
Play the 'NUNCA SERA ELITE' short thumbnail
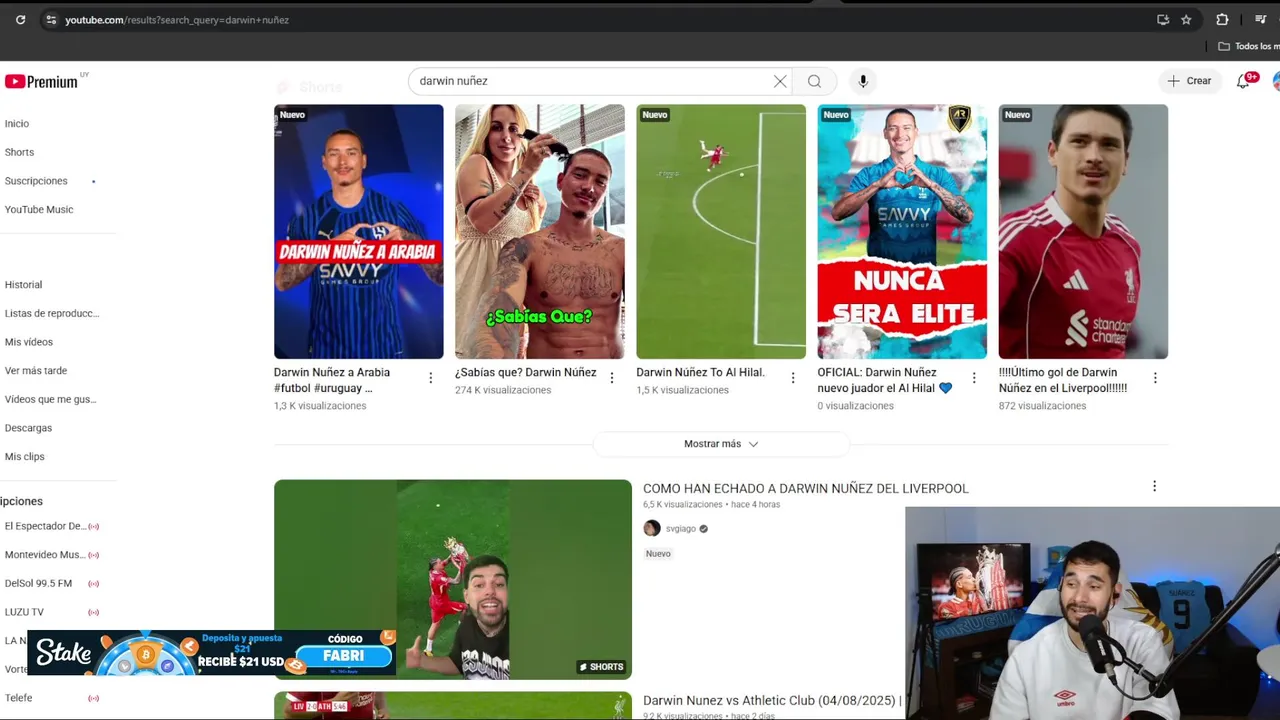[x=902, y=232]
